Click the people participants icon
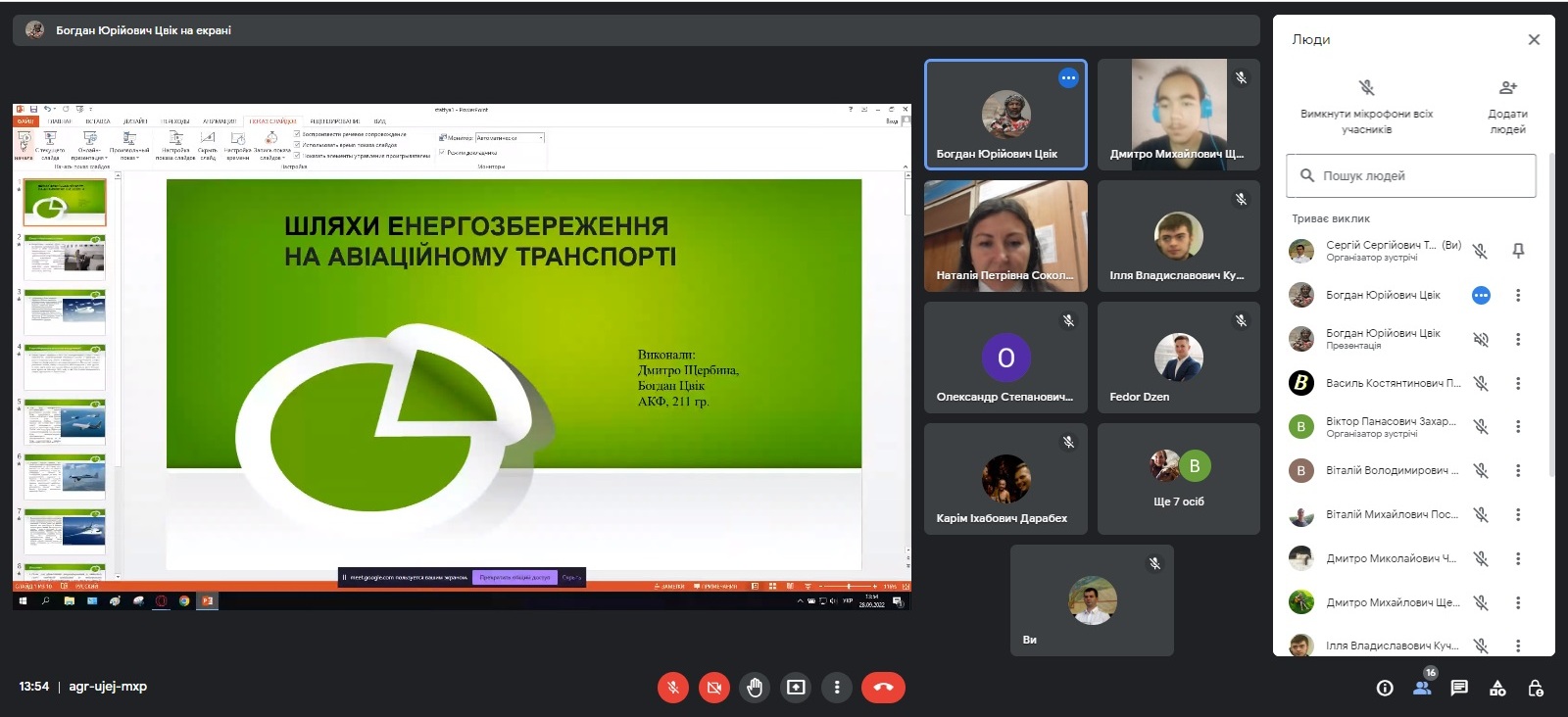Image resolution: width=1568 pixels, height=717 pixels. click(x=1422, y=688)
